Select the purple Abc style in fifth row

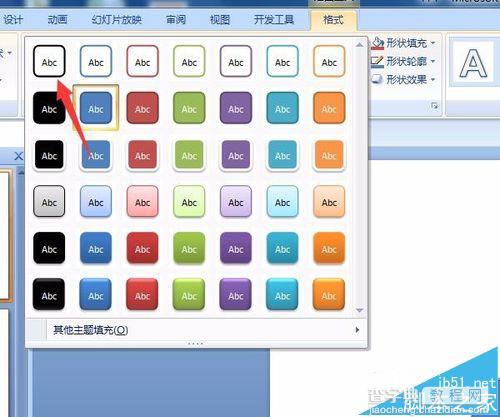tap(236, 248)
